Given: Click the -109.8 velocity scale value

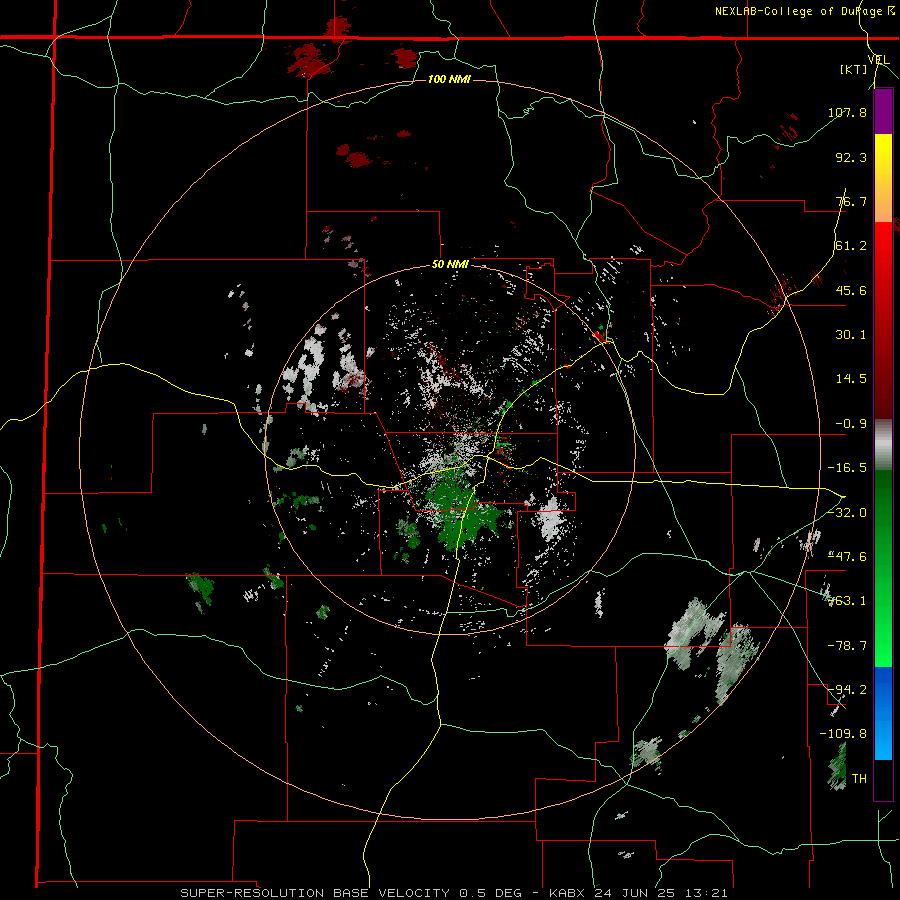Looking at the screenshot, I should click(x=843, y=734).
